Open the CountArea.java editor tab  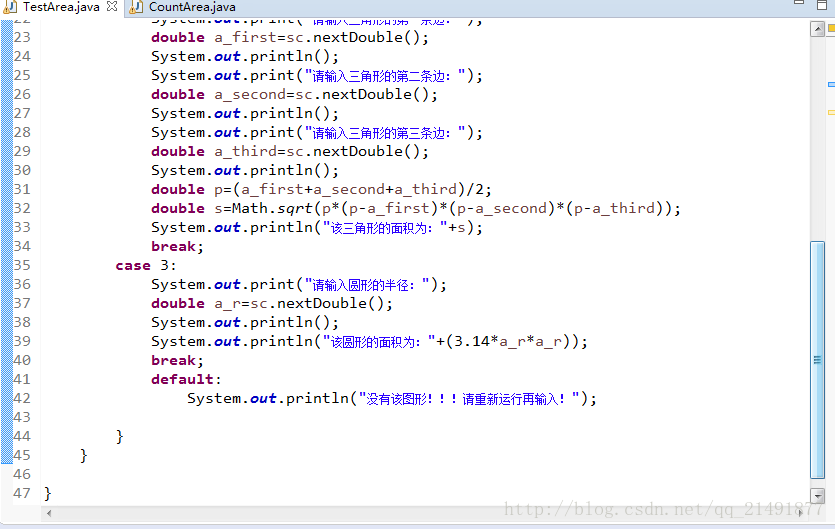click(x=192, y=7)
